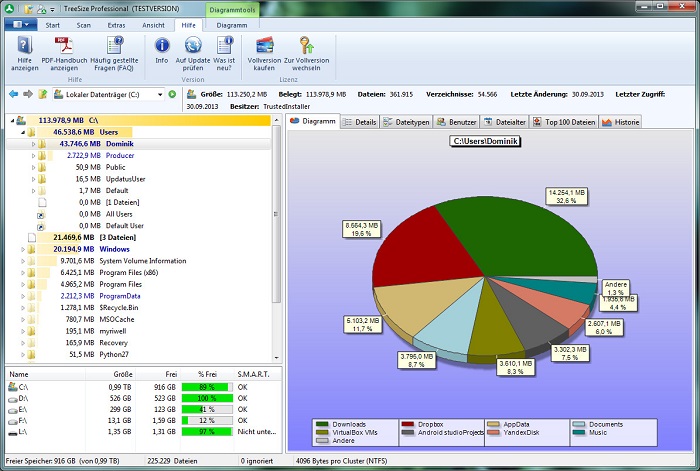700x471 pixels.
Task: Open the quick access toolbar dropdown arrow
Action: 52,9
